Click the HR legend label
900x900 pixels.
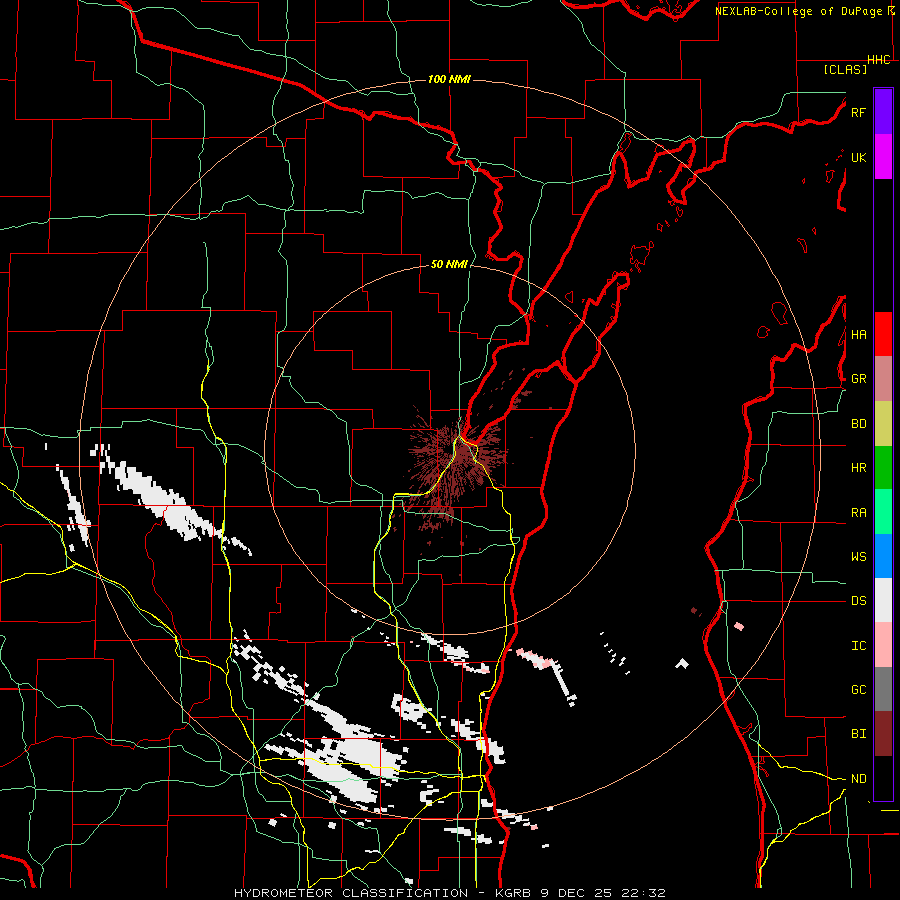(858, 467)
